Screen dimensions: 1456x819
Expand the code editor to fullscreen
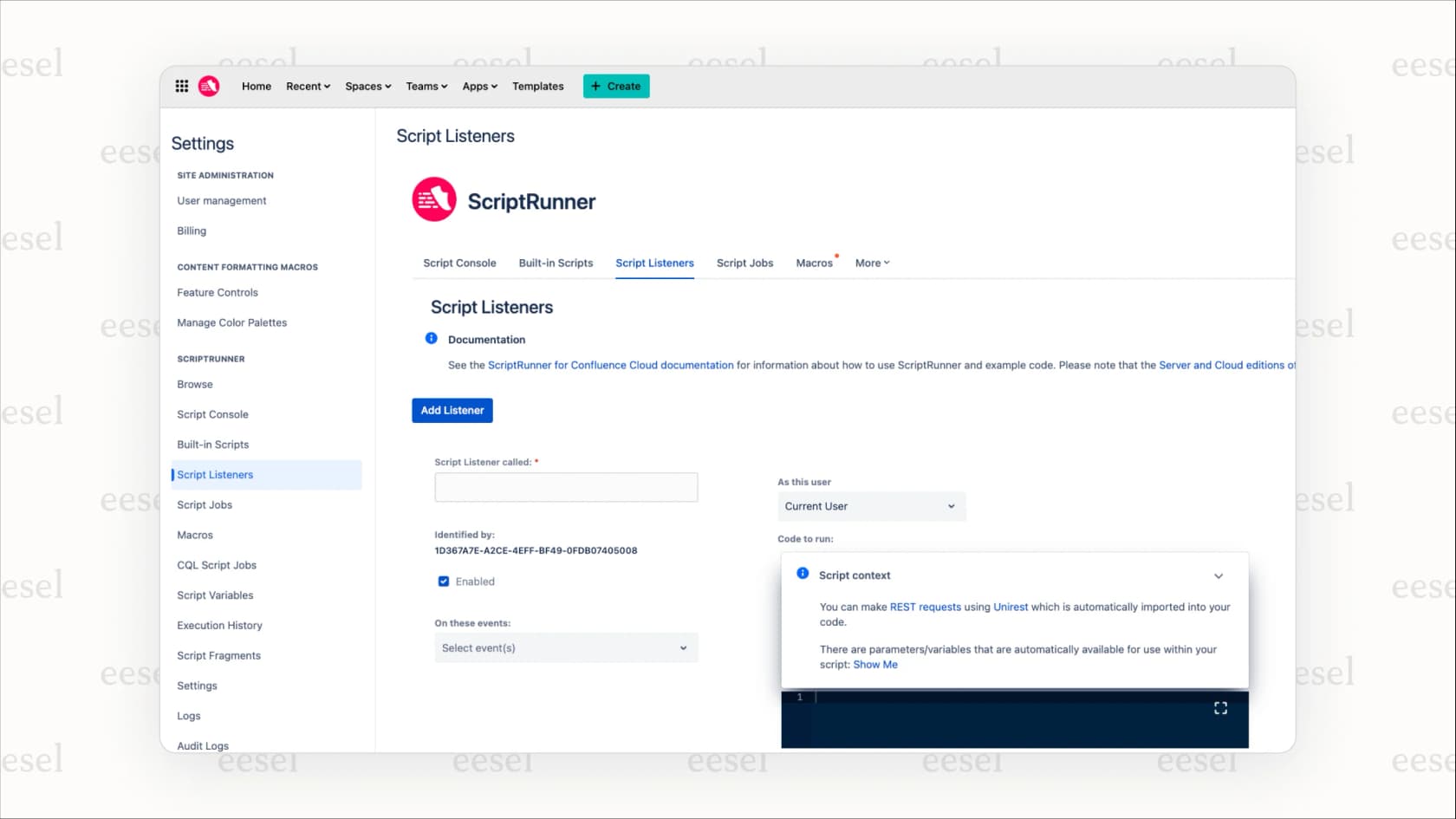point(1220,708)
